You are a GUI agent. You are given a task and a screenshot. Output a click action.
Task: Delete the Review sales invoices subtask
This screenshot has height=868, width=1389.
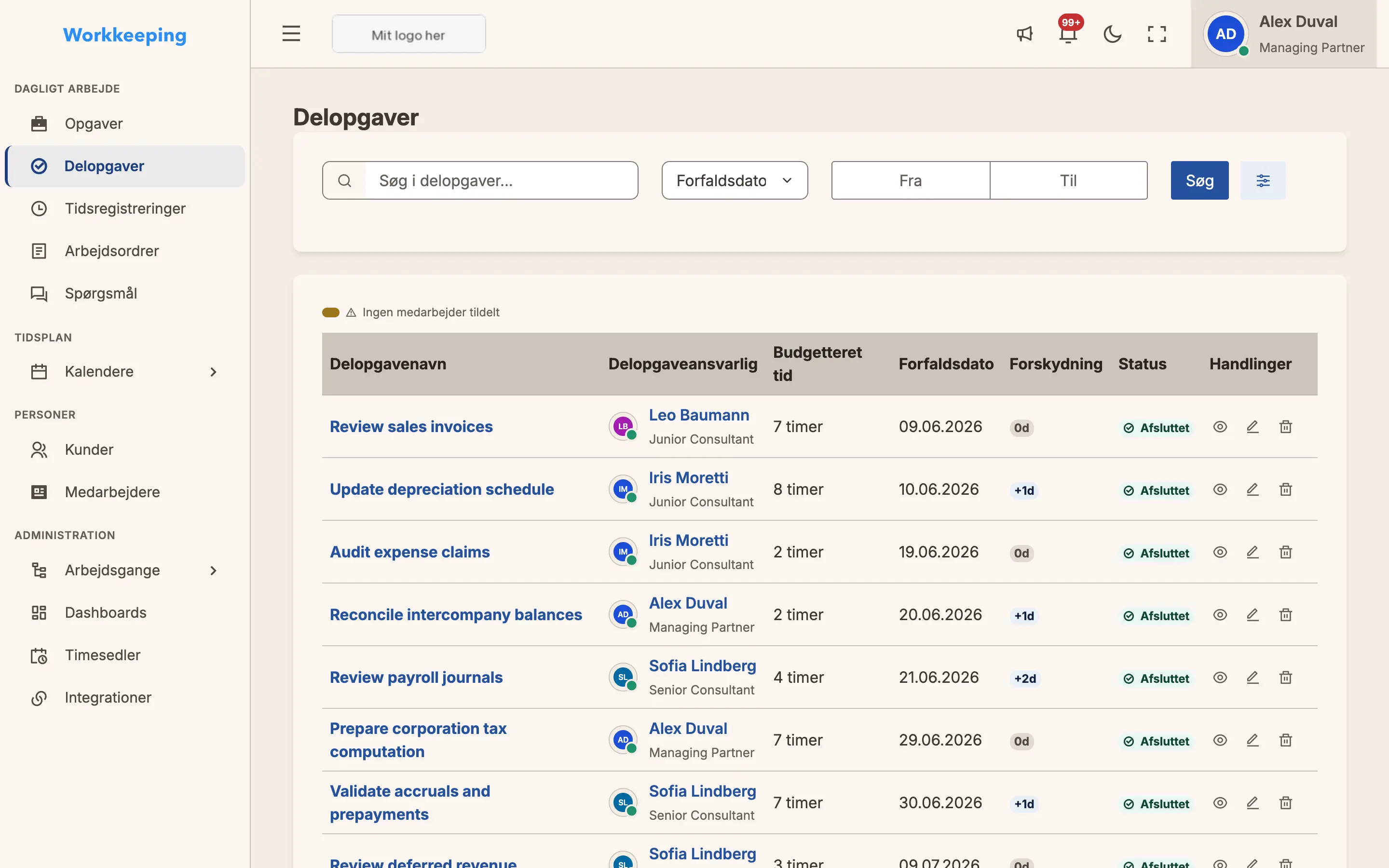pos(1286,427)
